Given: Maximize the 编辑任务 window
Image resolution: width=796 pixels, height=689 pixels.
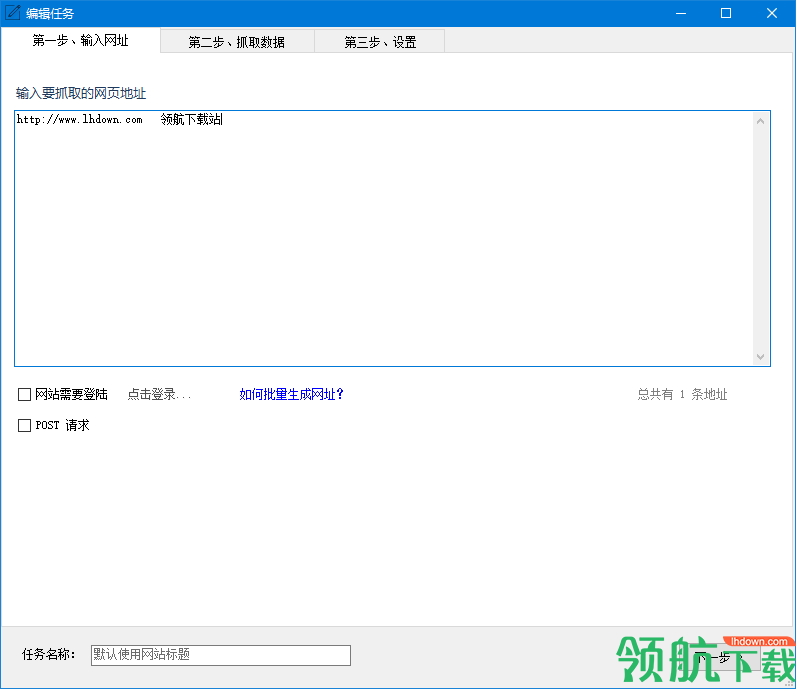Looking at the screenshot, I should click(x=726, y=13).
